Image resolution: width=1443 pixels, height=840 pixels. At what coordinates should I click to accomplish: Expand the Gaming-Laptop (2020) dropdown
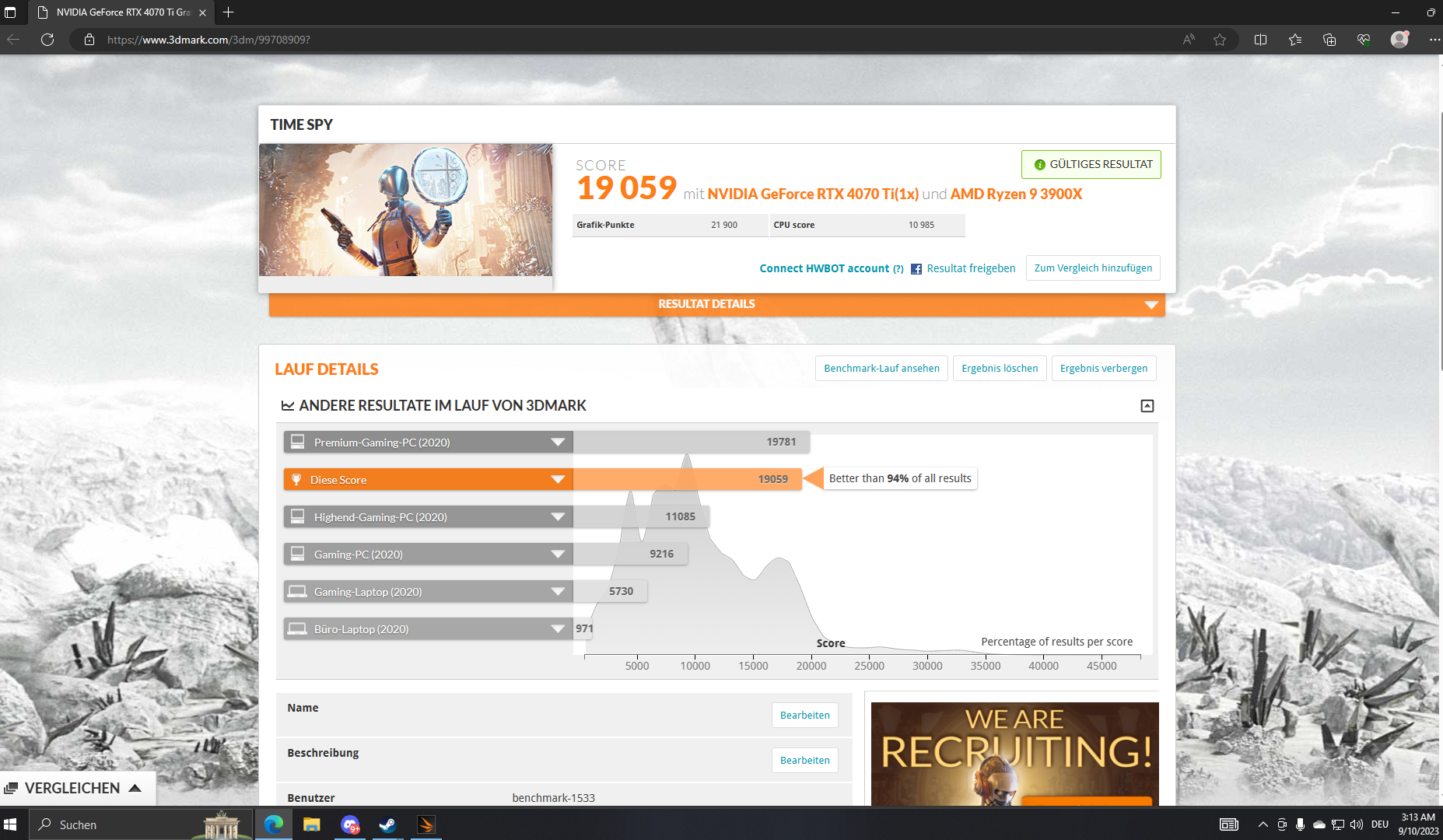tap(558, 592)
